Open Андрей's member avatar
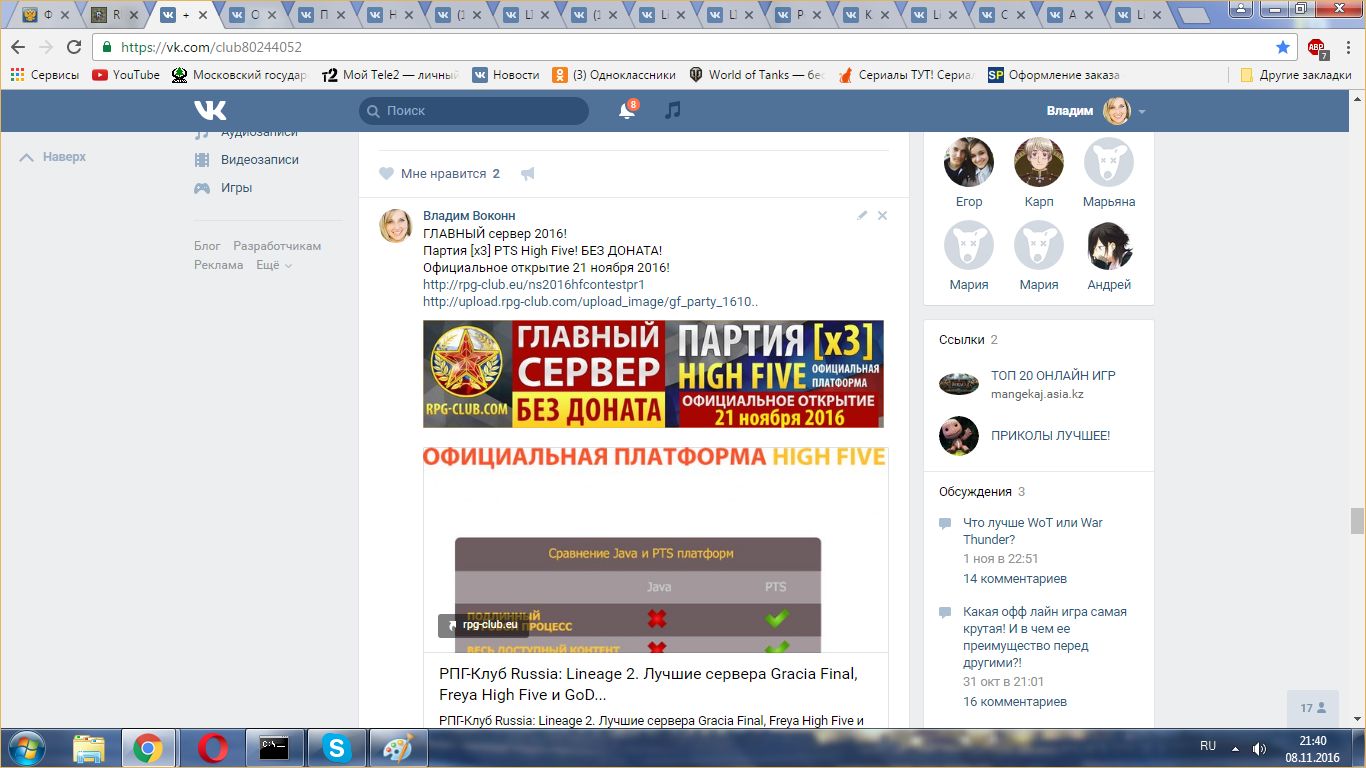This screenshot has height=768, width=1366. 1109,246
